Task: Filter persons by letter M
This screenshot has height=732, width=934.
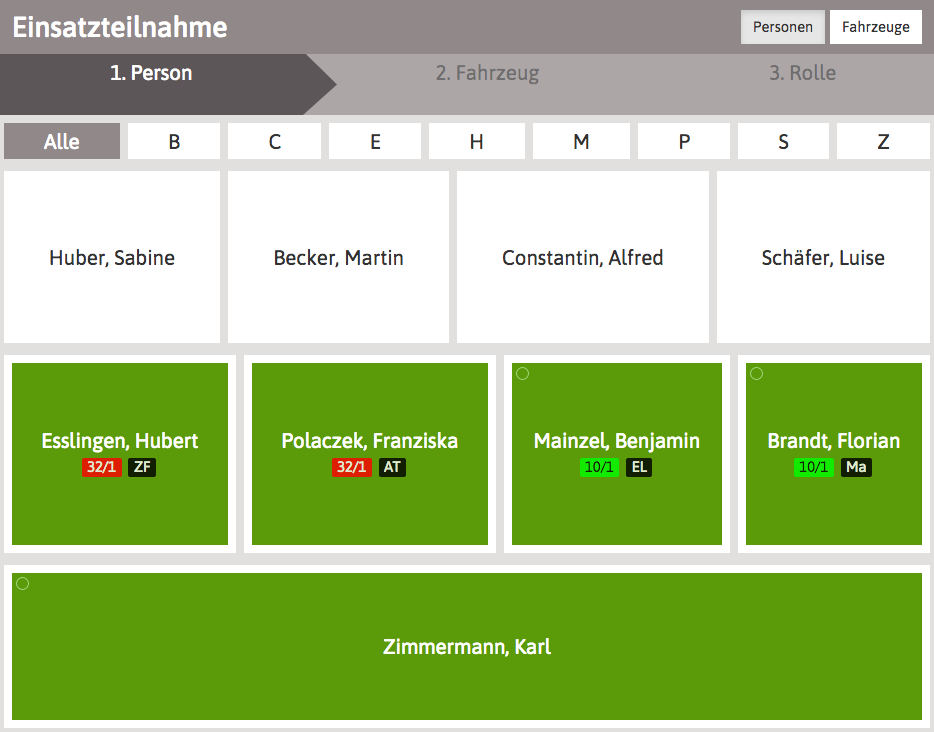Action: [581, 142]
